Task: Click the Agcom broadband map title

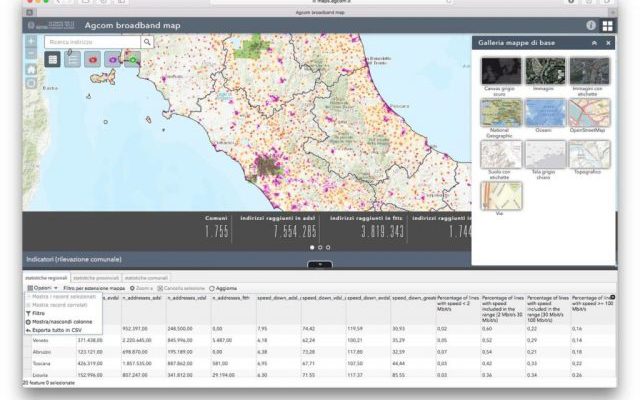Action: 132,25
